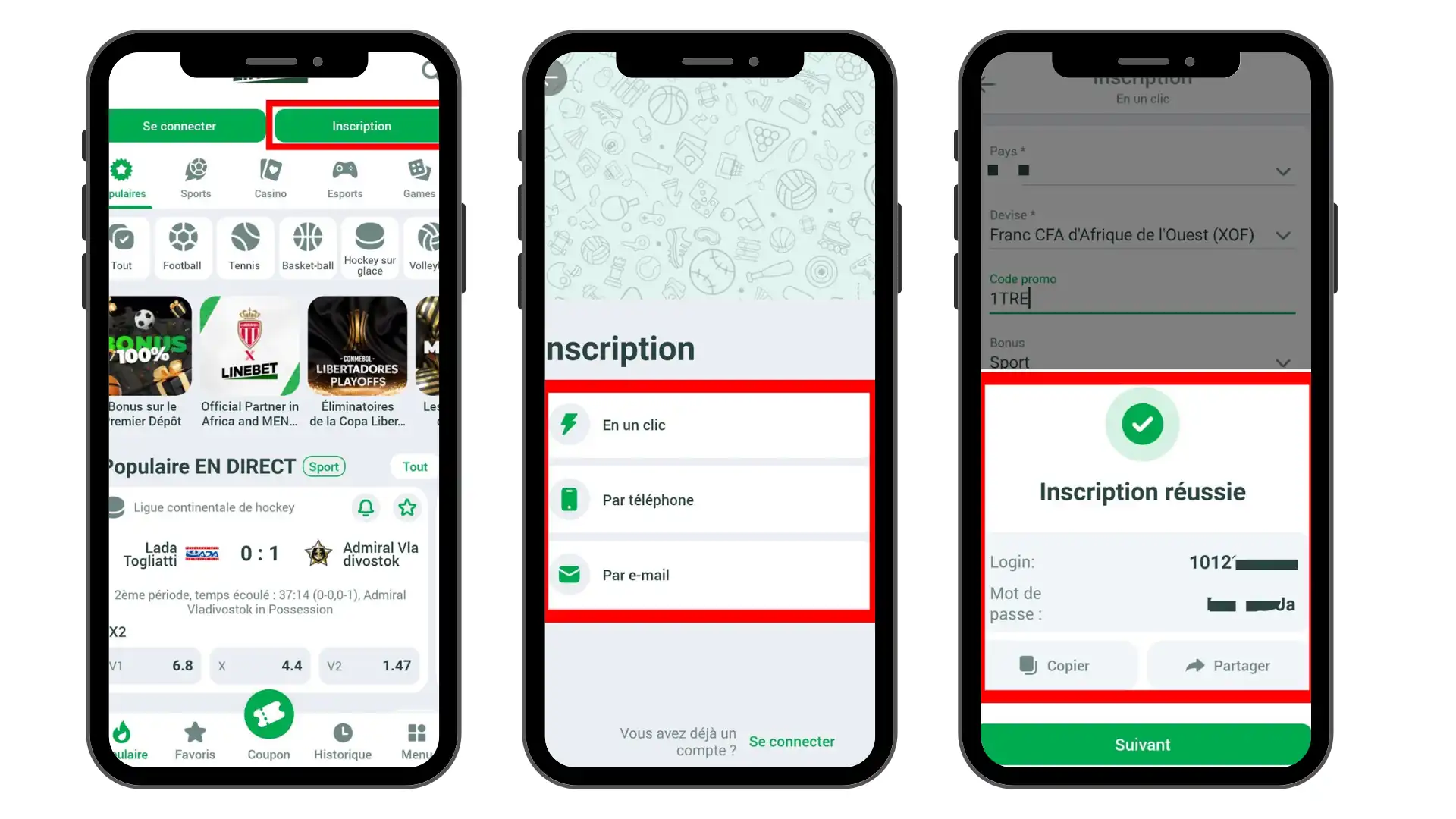Screen dimensions: 1456x819
Task: Select the Se connecter login tab
Action: [180, 125]
